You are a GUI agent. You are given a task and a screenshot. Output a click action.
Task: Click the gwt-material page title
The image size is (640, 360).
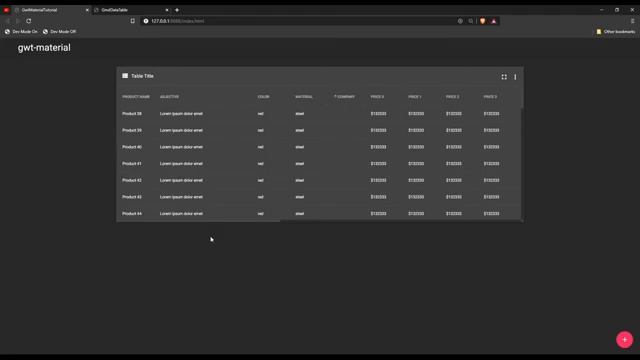tap(44, 48)
